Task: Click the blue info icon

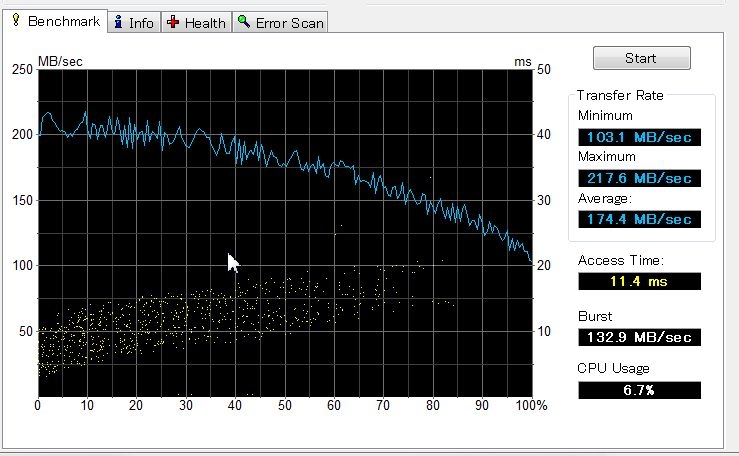Action: (119, 22)
